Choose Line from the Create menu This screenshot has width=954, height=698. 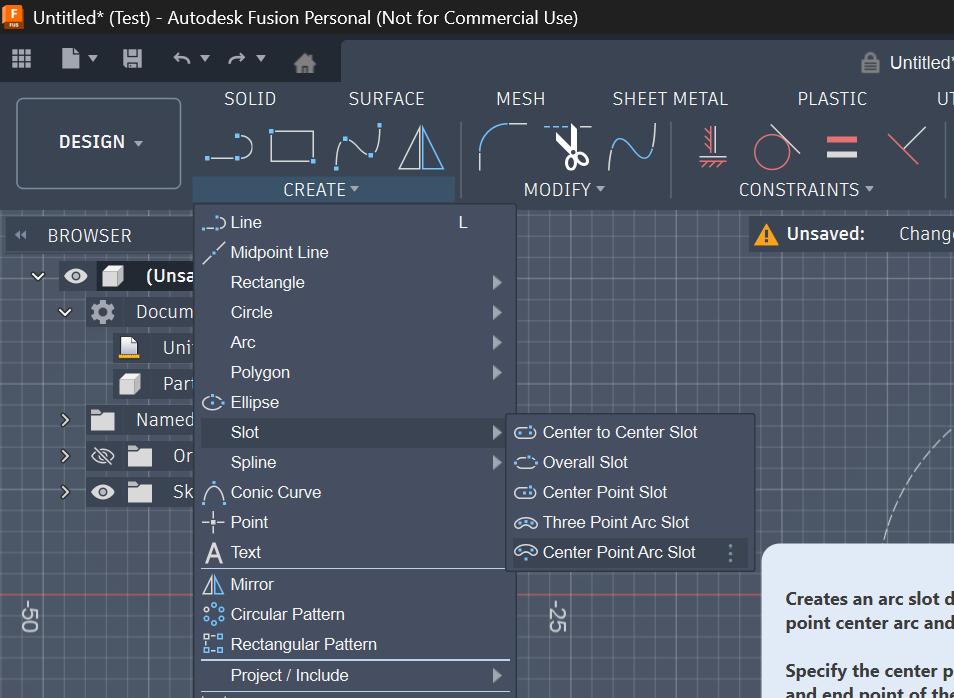355,223
